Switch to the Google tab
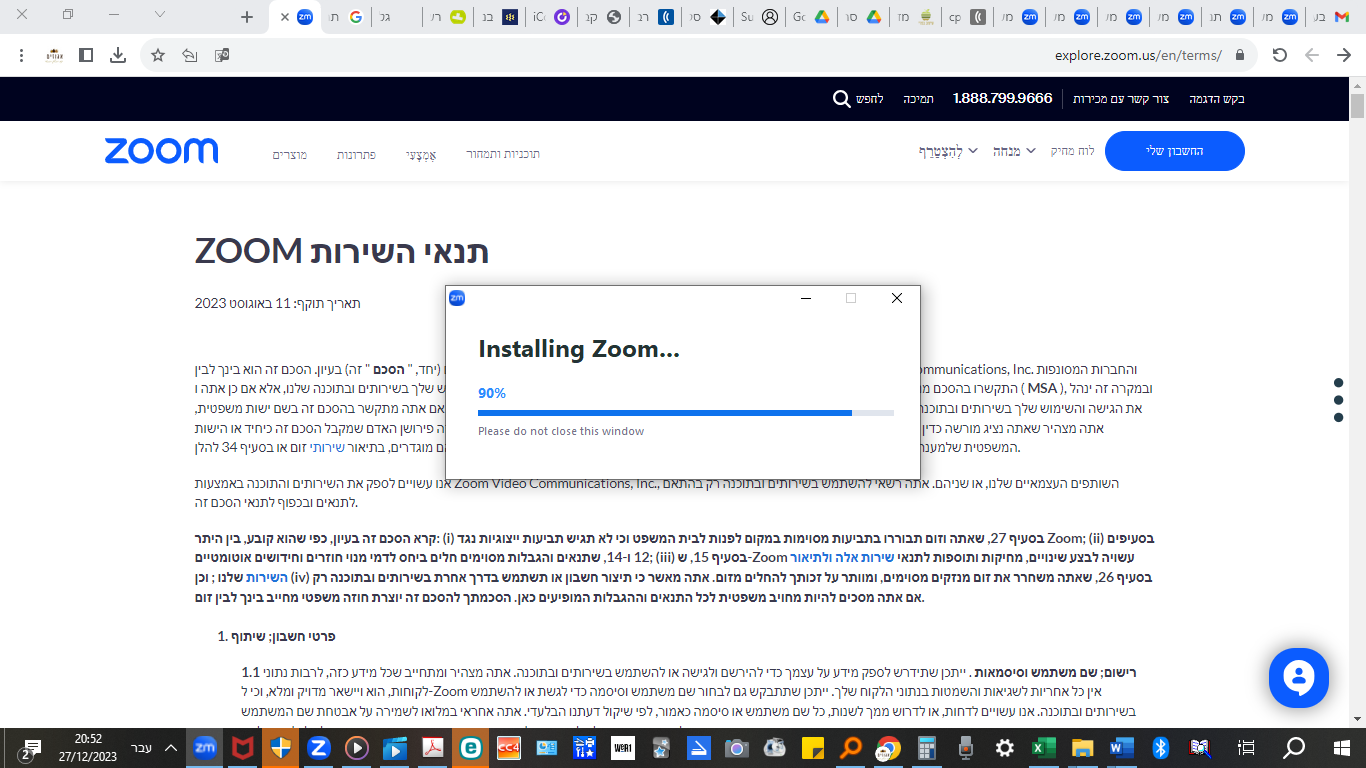Image resolution: width=1366 pixels, height=768 pixels. click(x=347, y=17)
